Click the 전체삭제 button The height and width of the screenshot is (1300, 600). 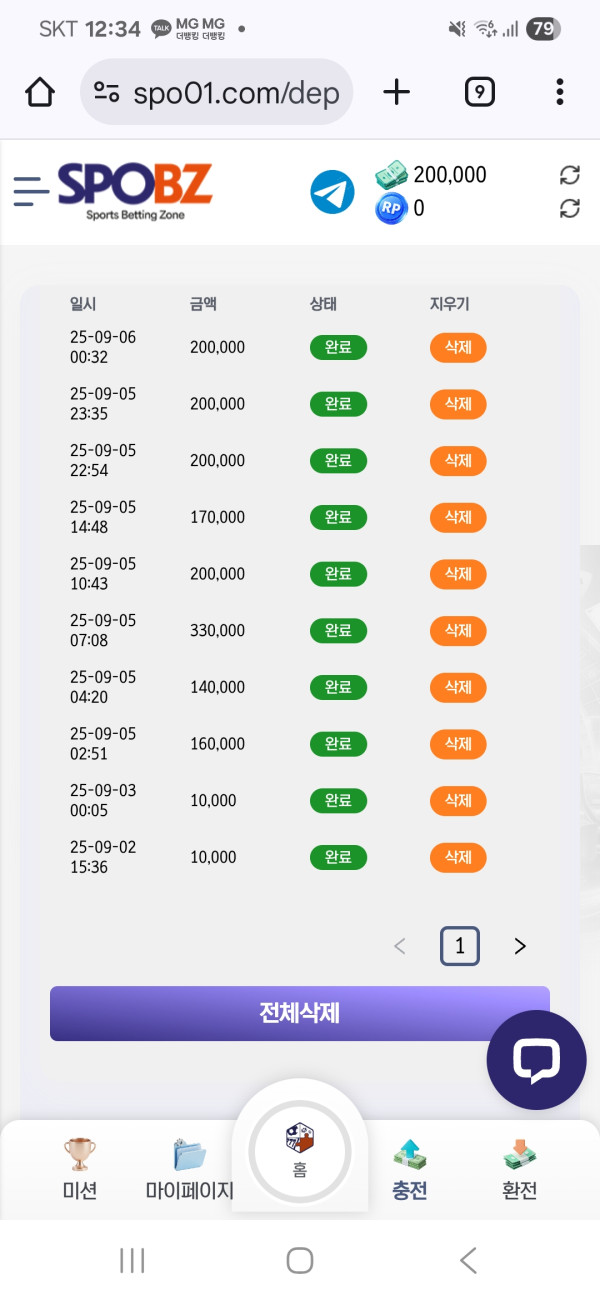(300, 1013)
